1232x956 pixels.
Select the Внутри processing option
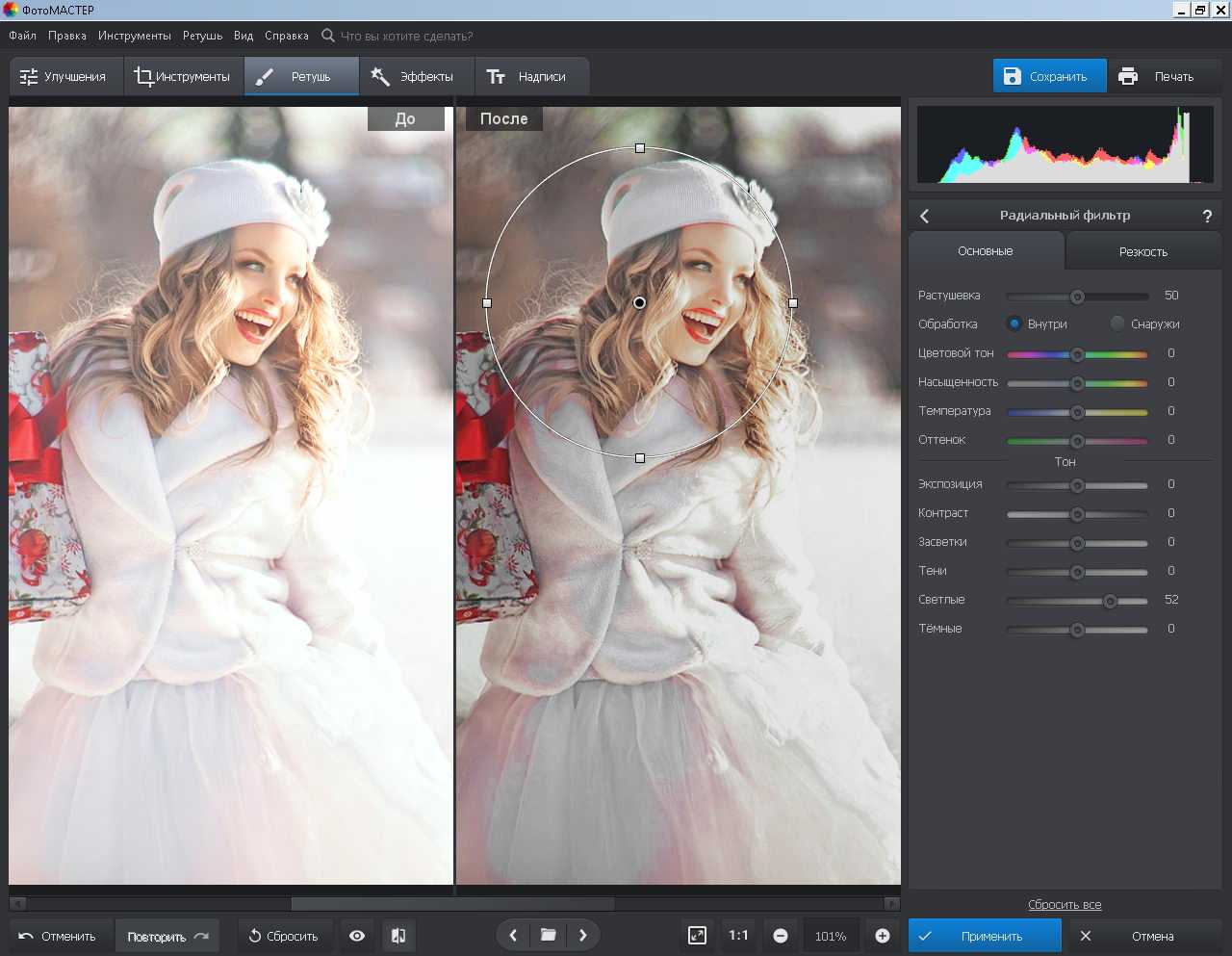(1014, 324)
